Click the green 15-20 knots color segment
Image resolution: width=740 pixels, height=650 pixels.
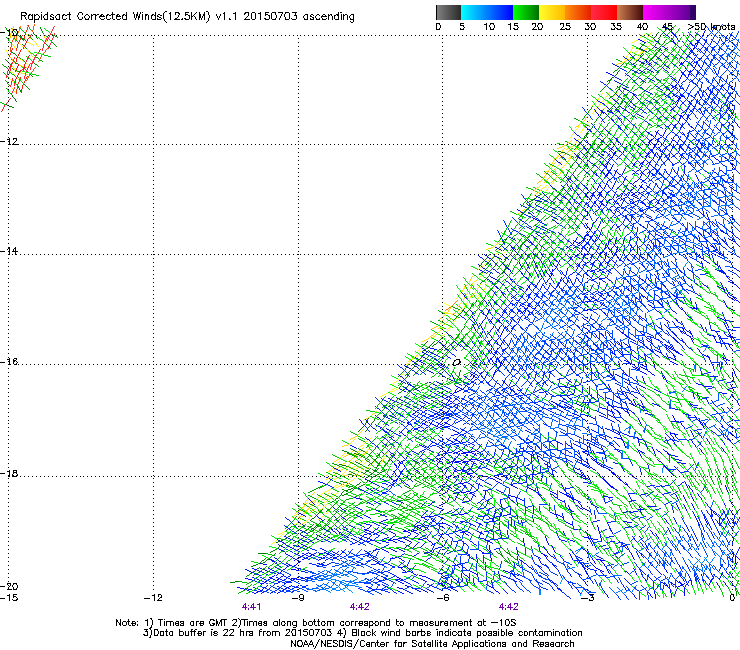(x=526, y=12)
